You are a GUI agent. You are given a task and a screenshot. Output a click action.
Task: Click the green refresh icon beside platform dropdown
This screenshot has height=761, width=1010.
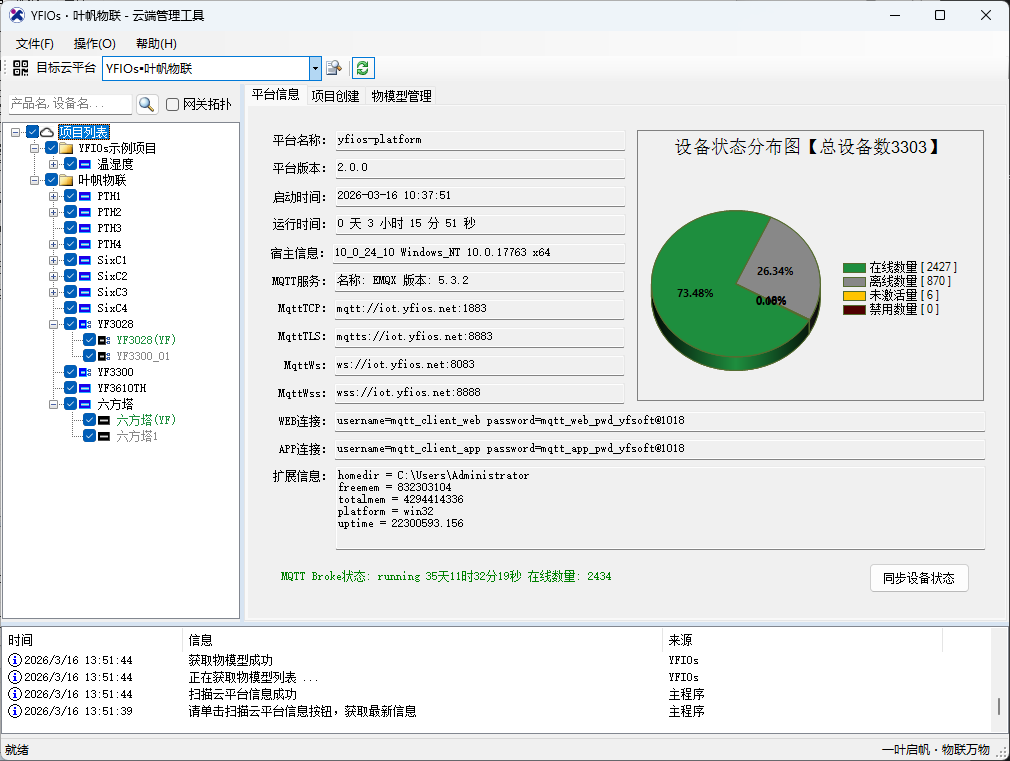click(362, 67)
